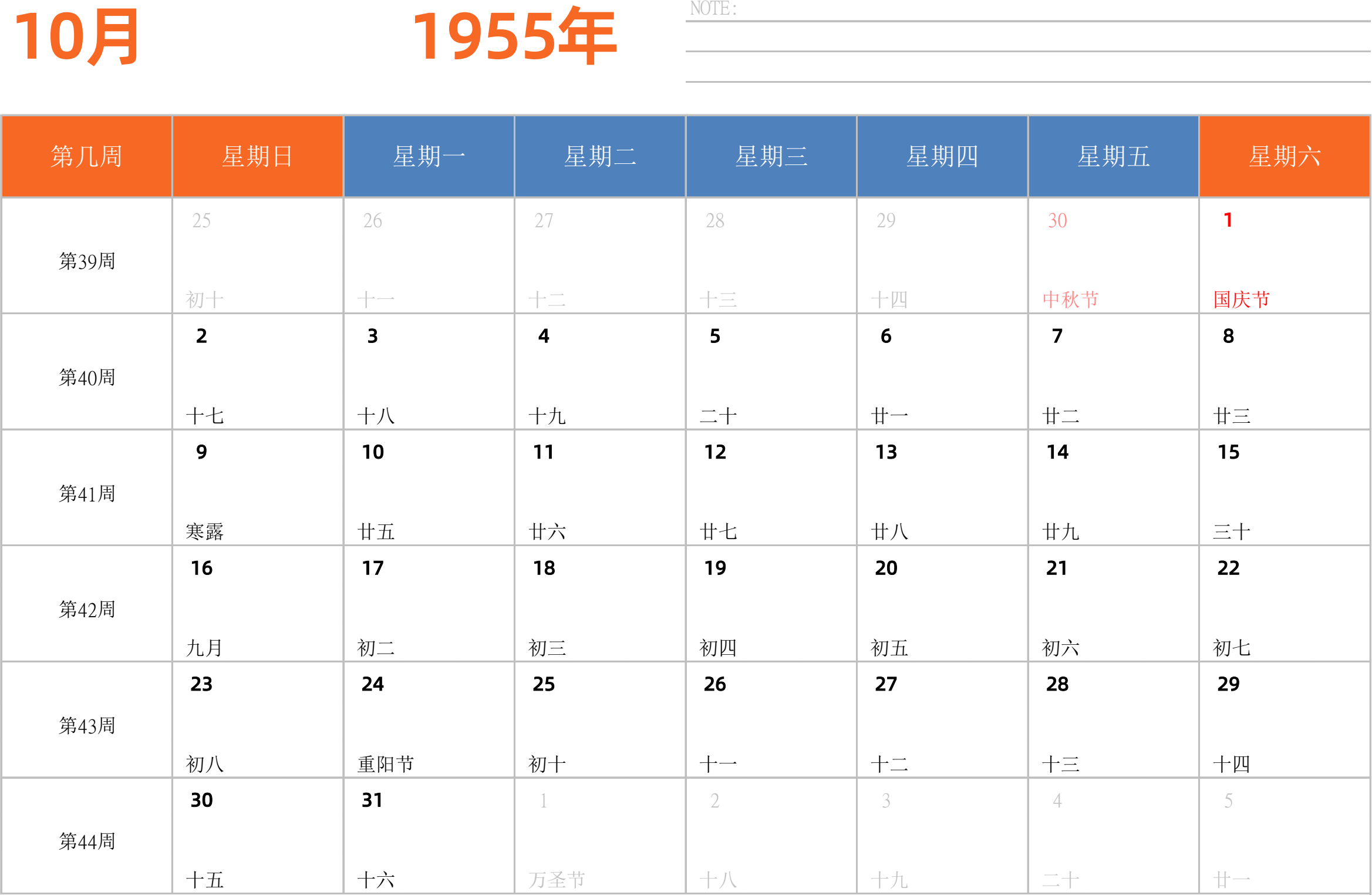The width and height of the screenshot is (1372, 895).
Task: Select the 星期三 header cell
Action: [x=771, y=157]
